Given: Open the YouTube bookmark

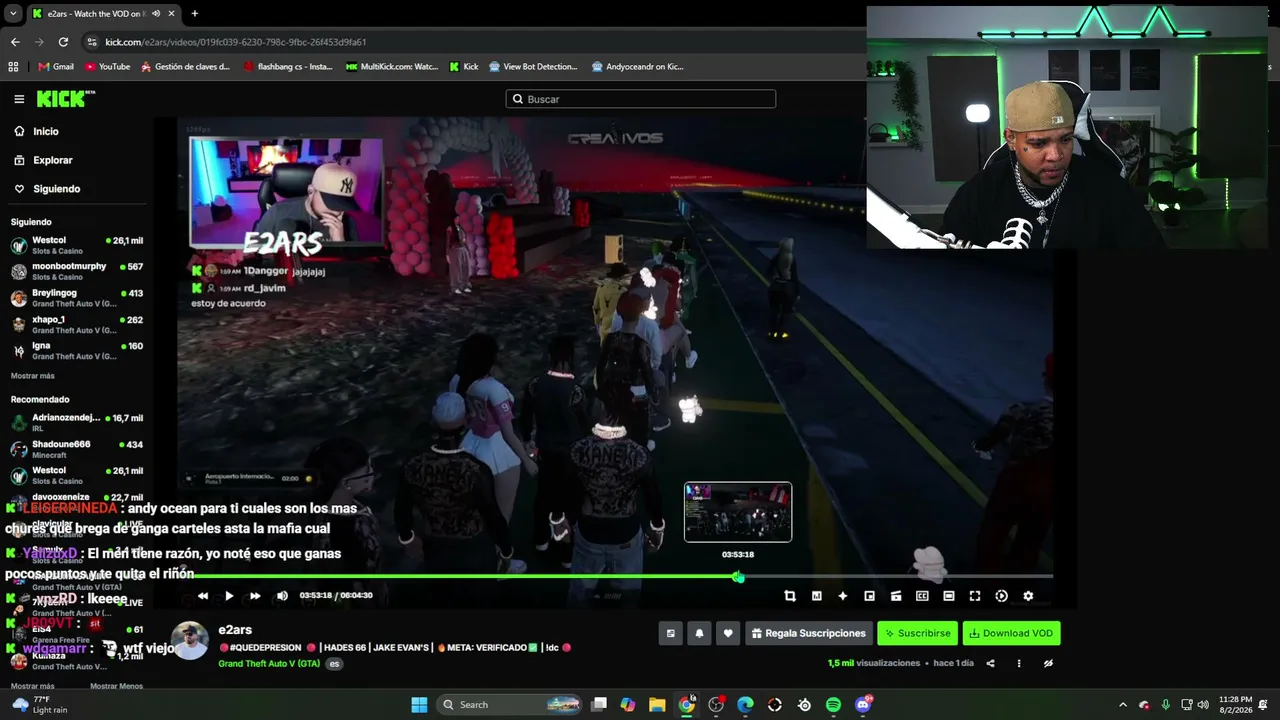Looking at the screenshot, I should pyautogui.click(x=108, y=67).
